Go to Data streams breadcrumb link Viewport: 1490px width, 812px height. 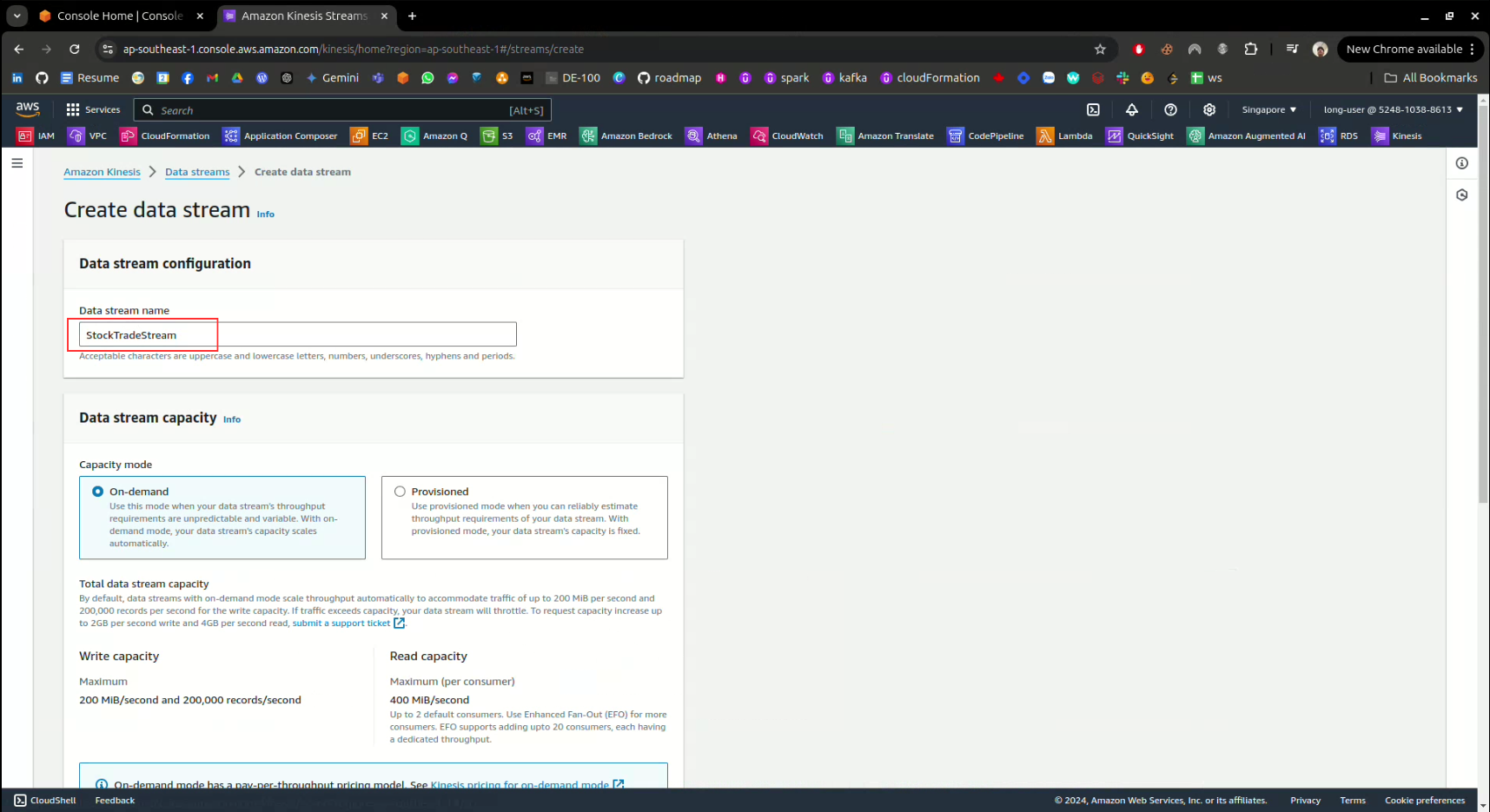click(197, 172)
